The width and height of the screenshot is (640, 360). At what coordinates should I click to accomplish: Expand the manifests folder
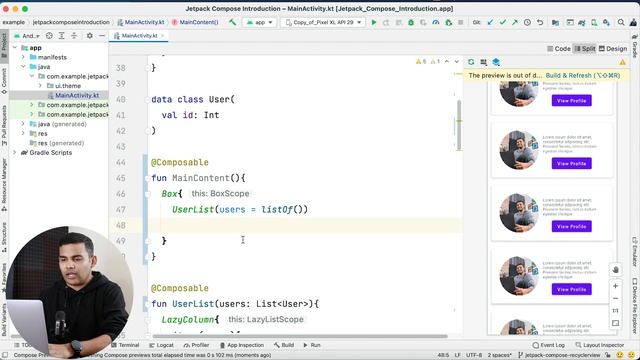point(23,57)
